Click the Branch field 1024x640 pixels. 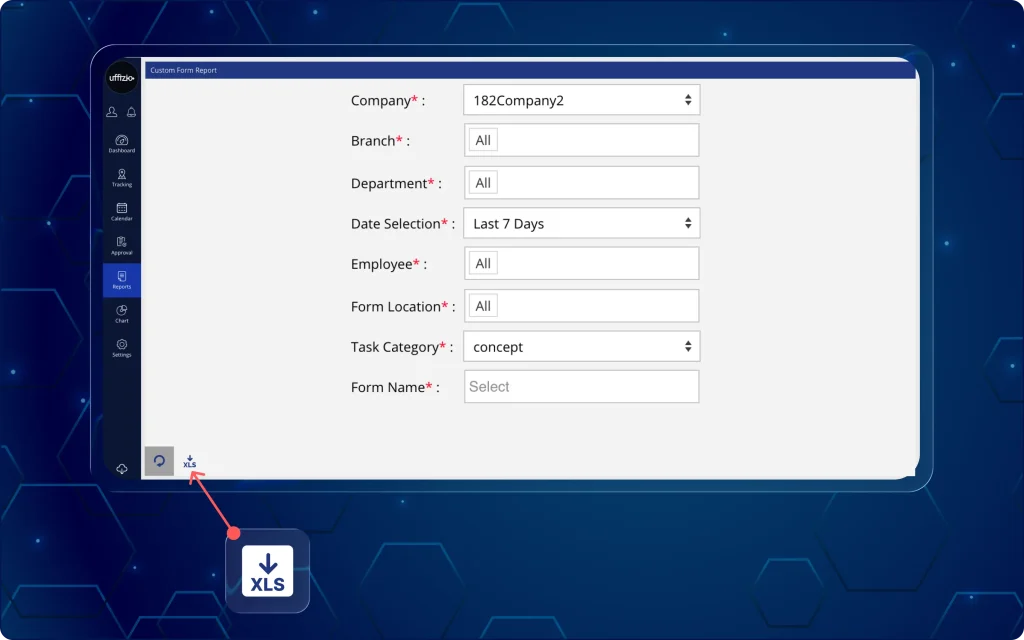point(581,140)
